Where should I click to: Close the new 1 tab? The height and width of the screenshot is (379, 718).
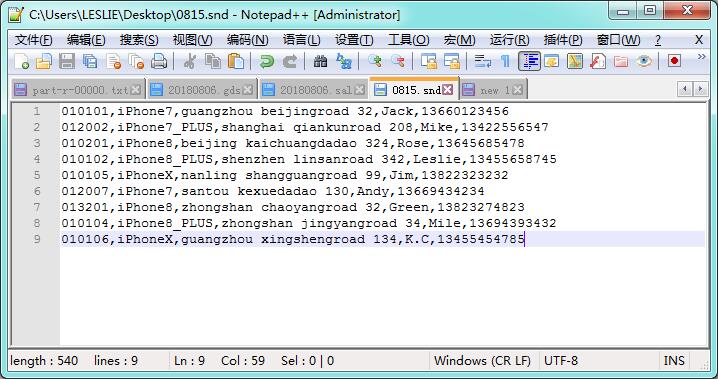click(x=517, y=90)
